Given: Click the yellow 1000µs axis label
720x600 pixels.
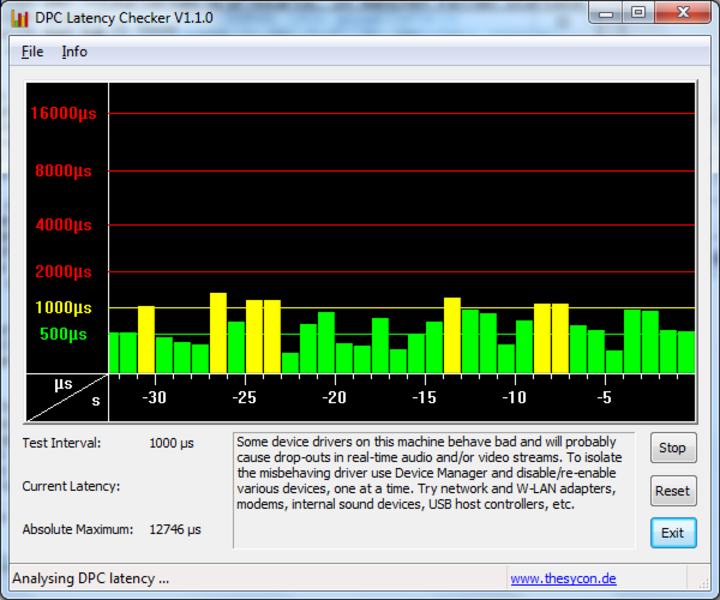Looking at the screenshot, I should tap(63, 308).
